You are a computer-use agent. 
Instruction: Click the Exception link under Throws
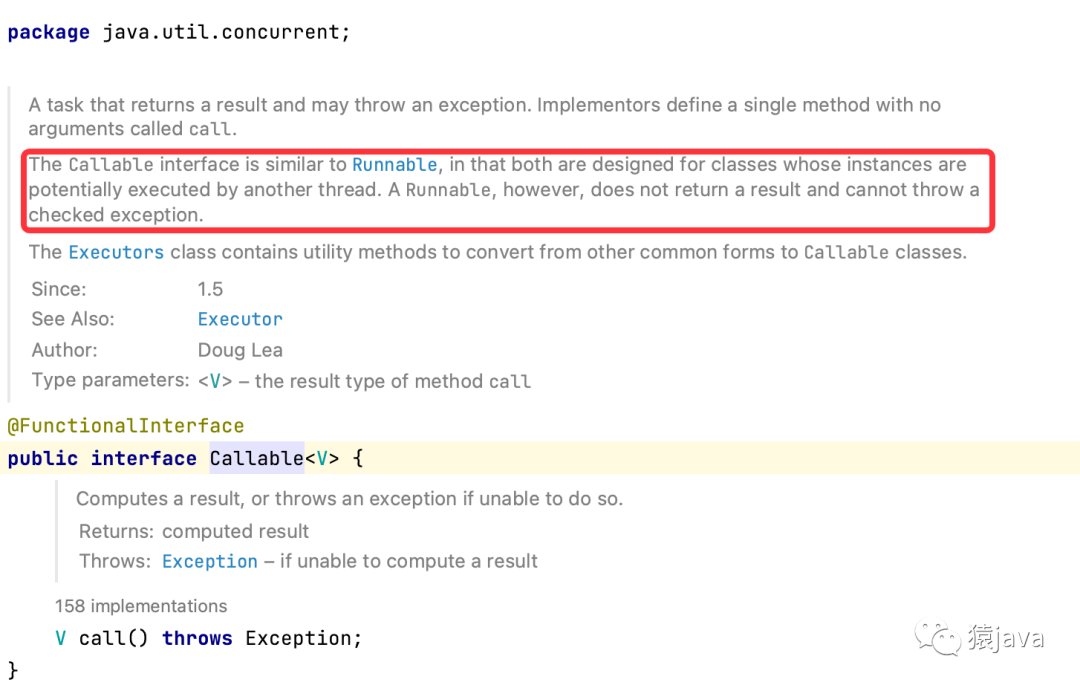pyautogui.click(x=210, y=561)
